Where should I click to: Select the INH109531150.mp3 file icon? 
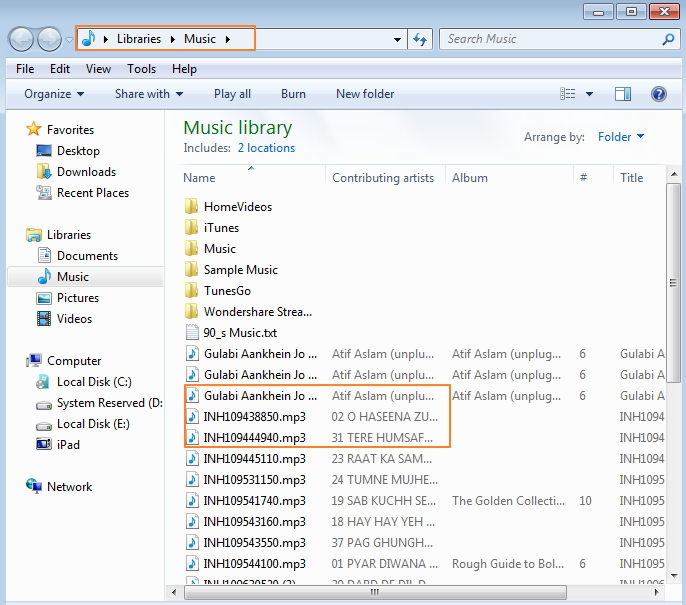pyautogui.click(x=192, y=479)
